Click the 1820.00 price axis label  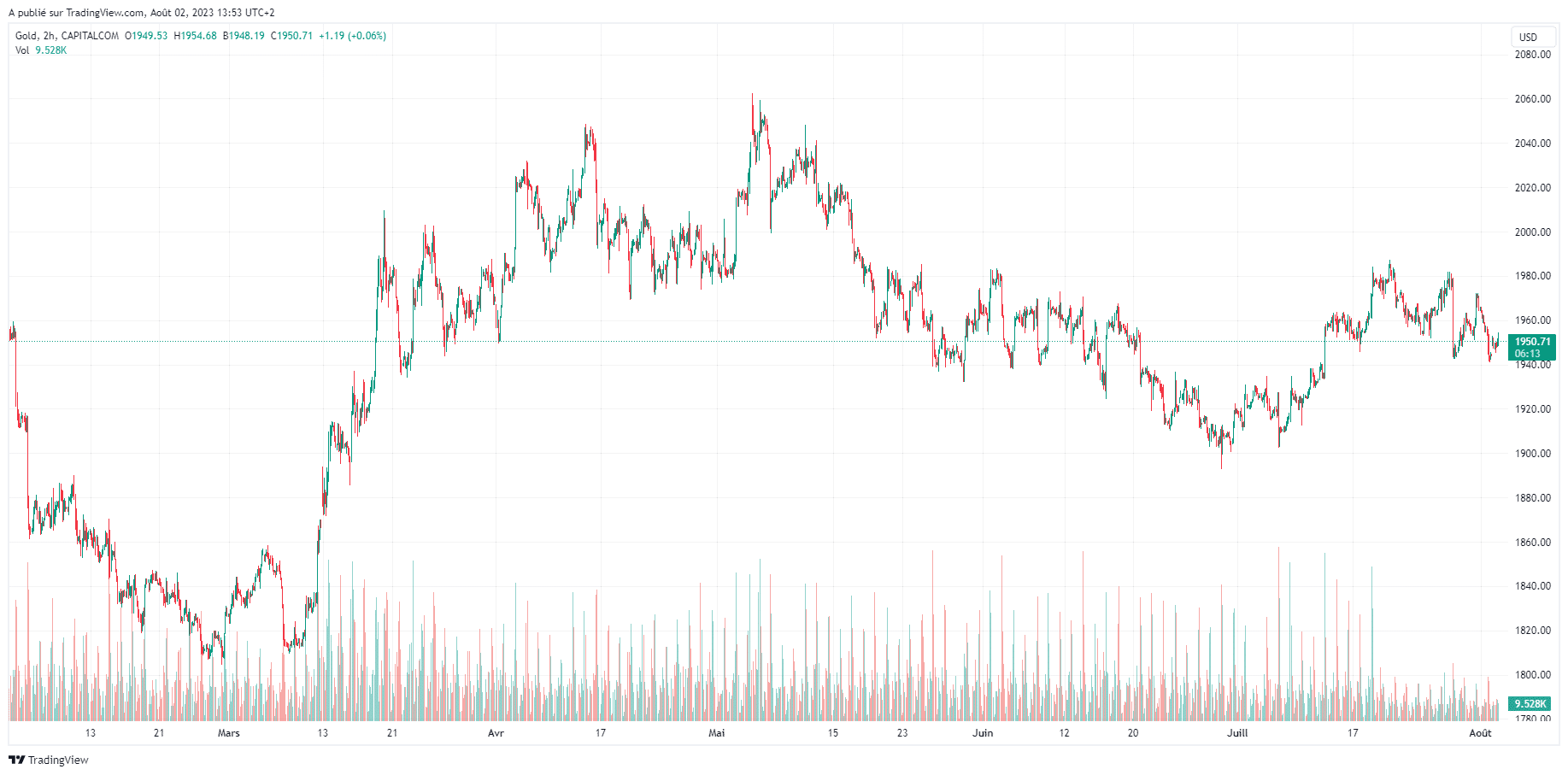(1533, 631)
